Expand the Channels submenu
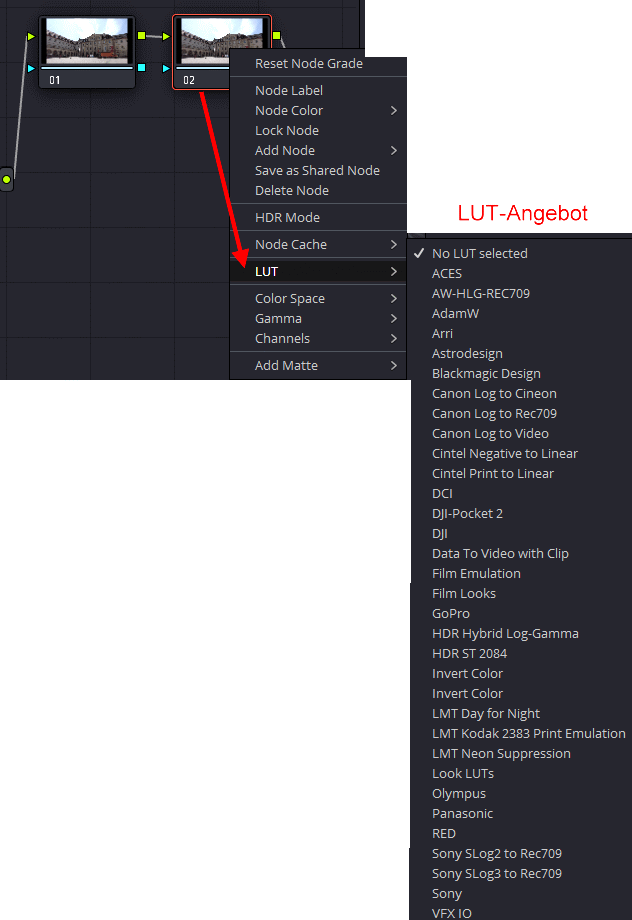 318,338
